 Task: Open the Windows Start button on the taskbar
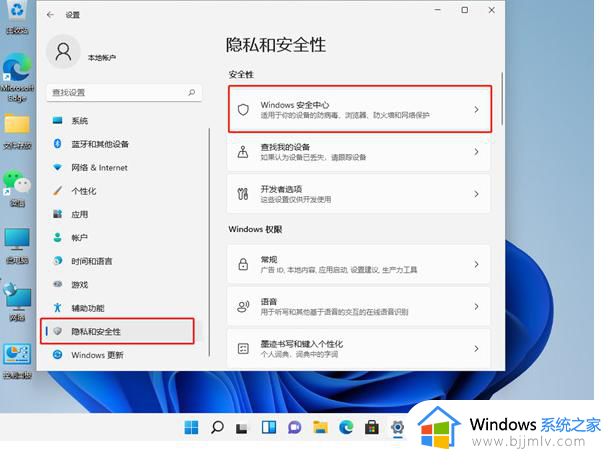(191, 427)
